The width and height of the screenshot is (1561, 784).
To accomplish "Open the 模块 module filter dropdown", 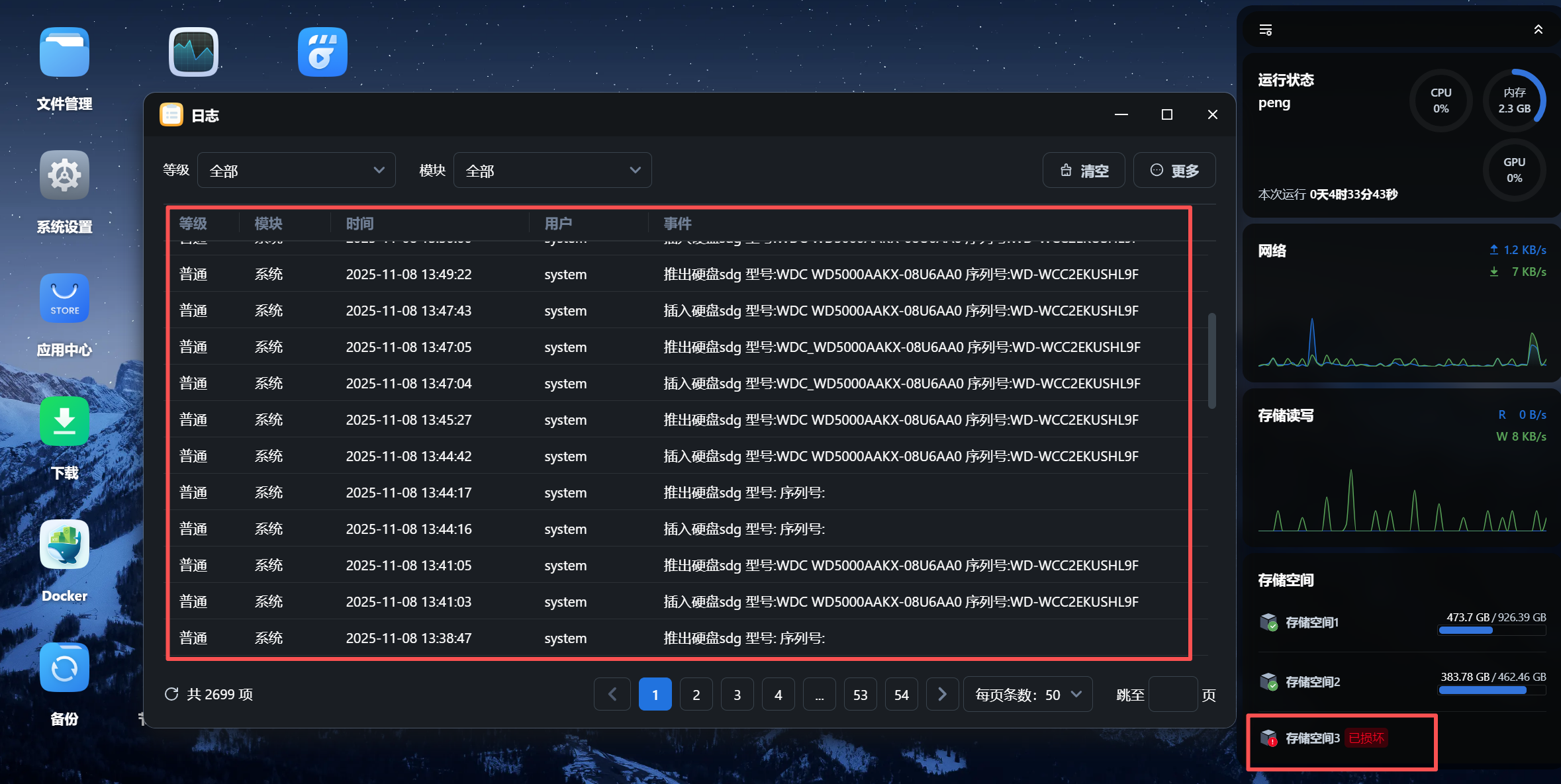I will click(x=551, y=170).
